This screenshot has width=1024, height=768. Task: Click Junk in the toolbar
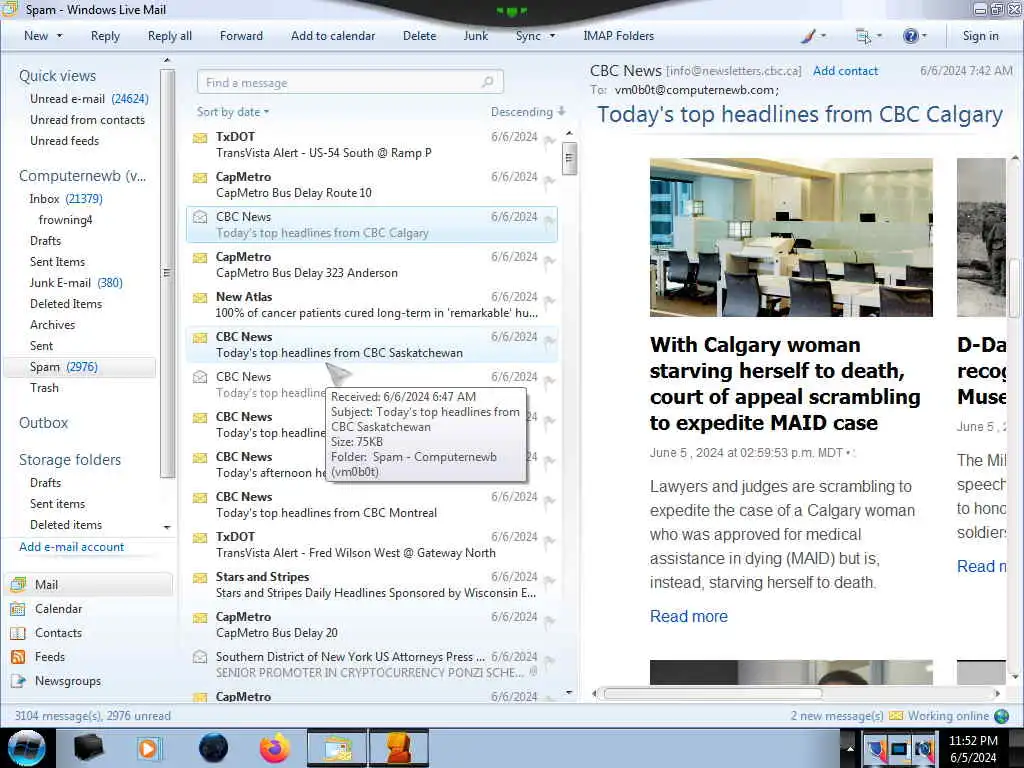click(475, 36)
